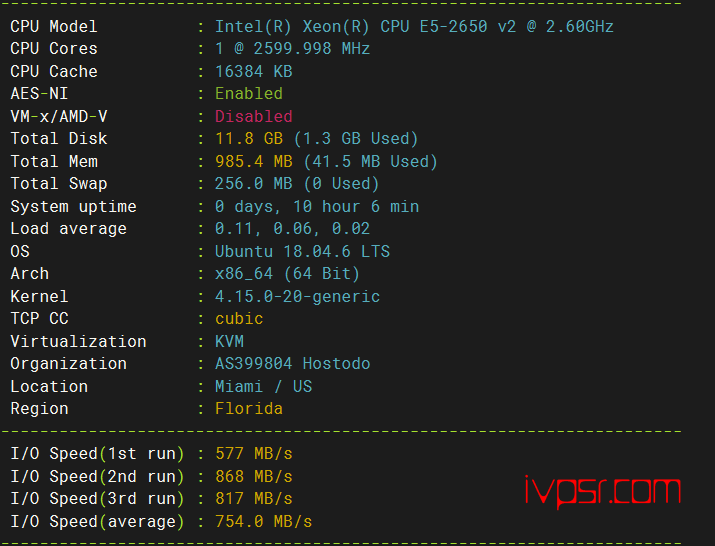The image size is (715, 546).
Task: Click the 'TCP CC' label
Action: point(39,318)
